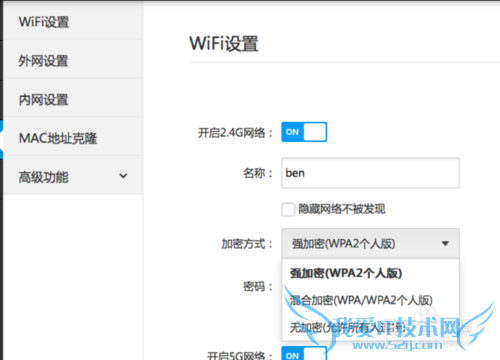Click the 加密方式 label
Image resolution: width=500 pixels, height=360 pixels.
tap(247, 244)
